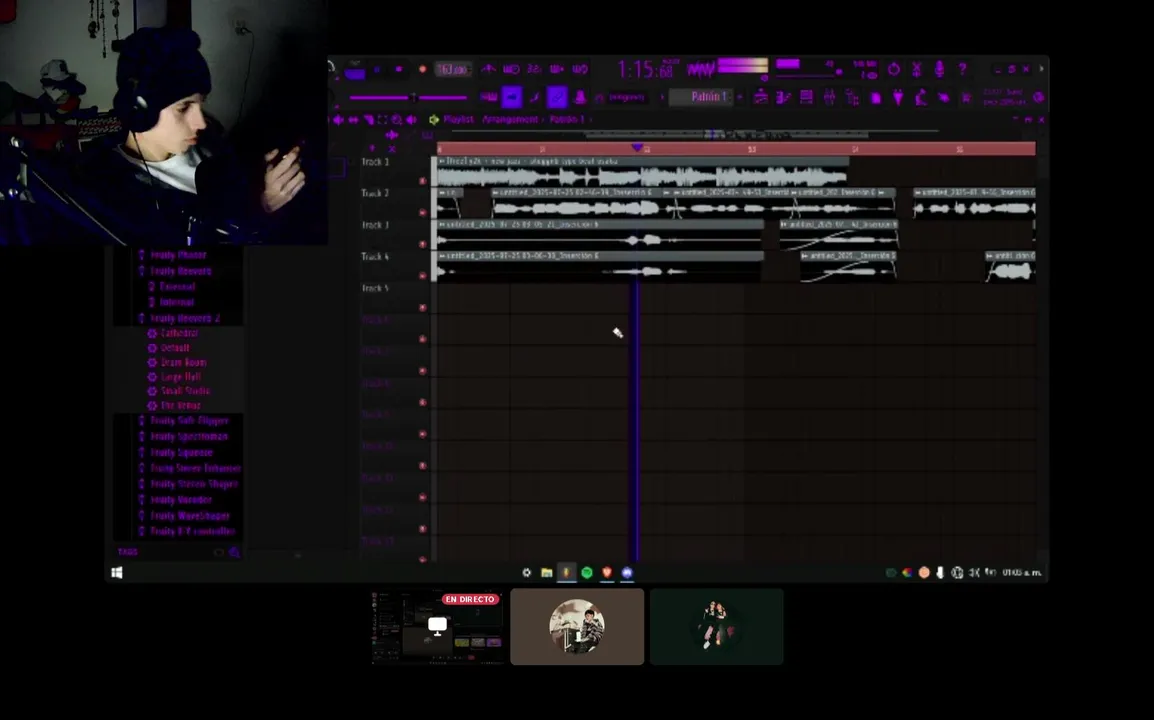This screenshot has height=720, width=1154.
Task: Open the mixer toolbar icon
Action: 829,97
